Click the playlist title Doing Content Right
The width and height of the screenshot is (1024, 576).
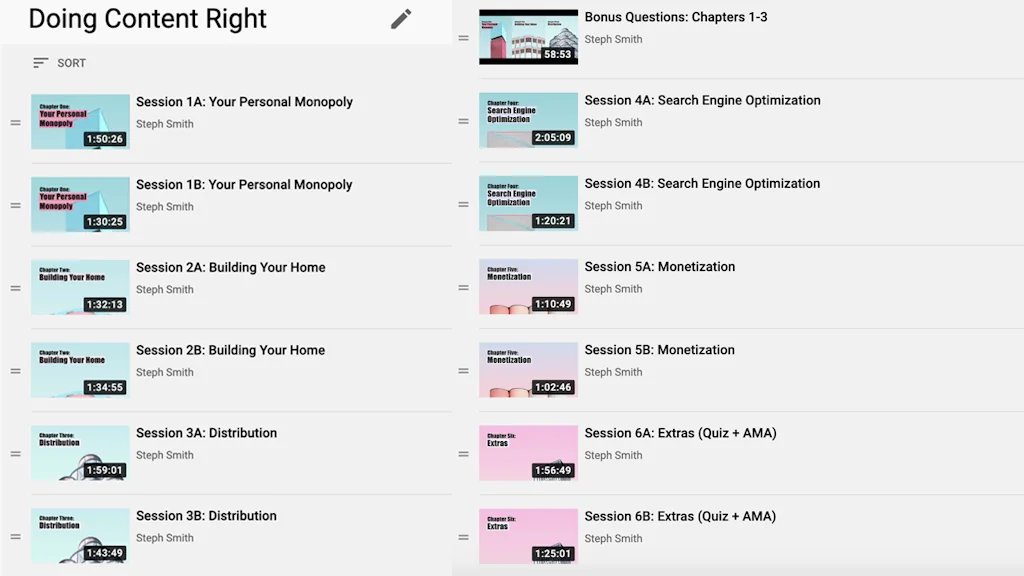(x=147, y=19)
